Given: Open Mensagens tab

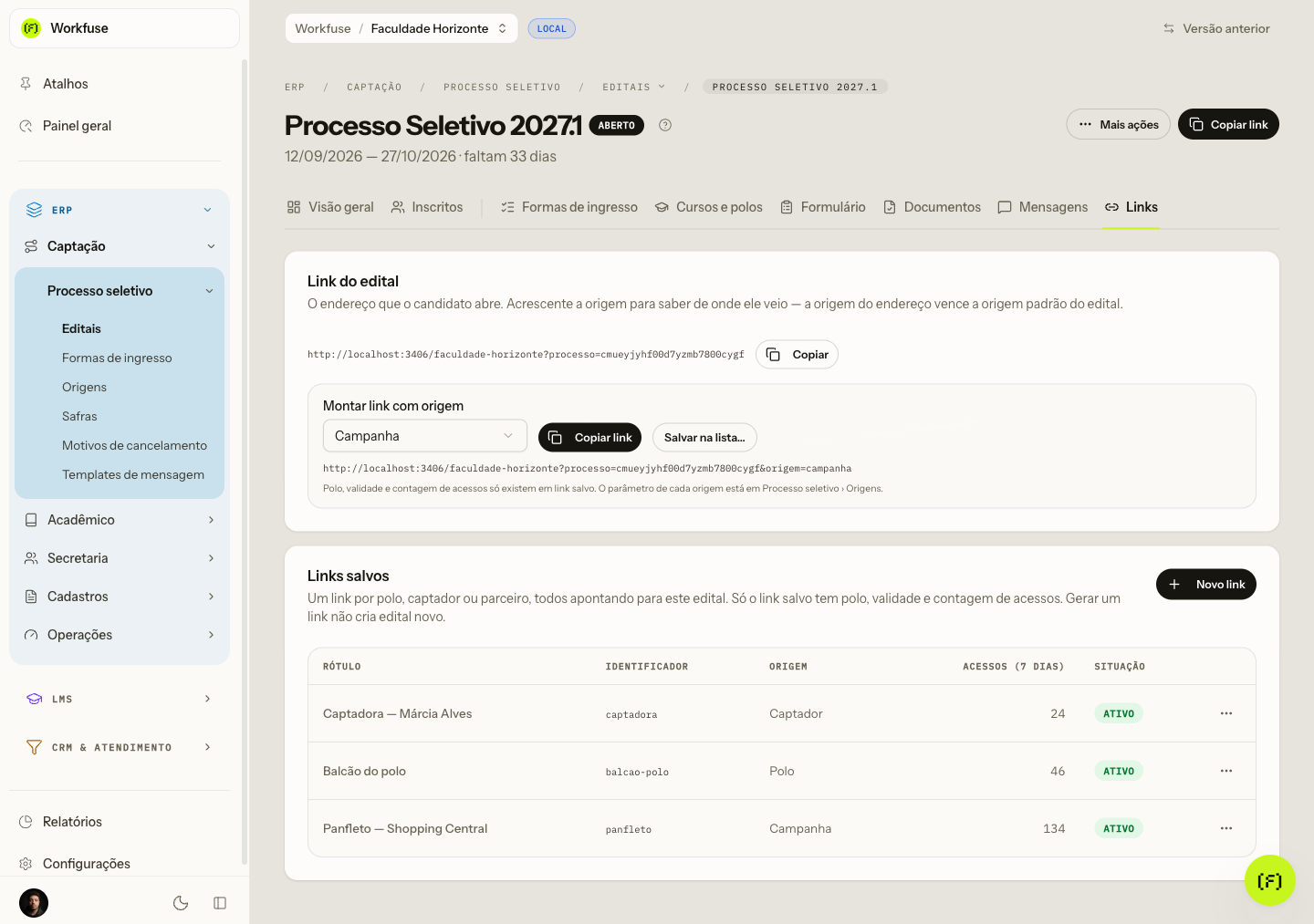Looking at the screenshot, I should pyautogui.click(x=1043, y=207).
